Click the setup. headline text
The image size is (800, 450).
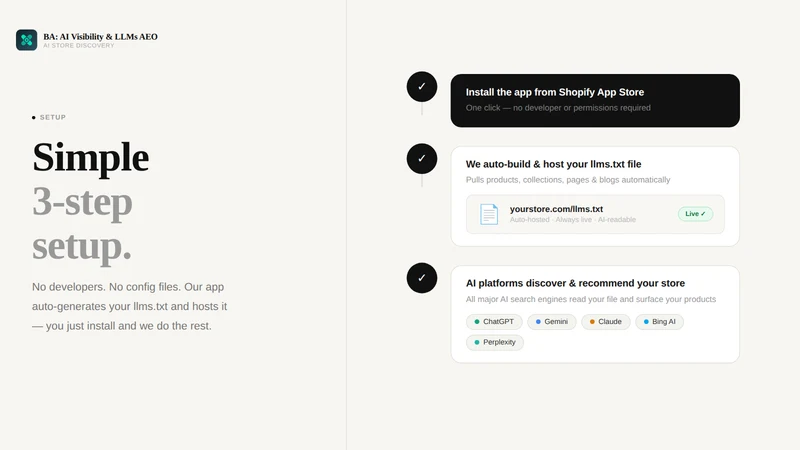coord(82,246)
